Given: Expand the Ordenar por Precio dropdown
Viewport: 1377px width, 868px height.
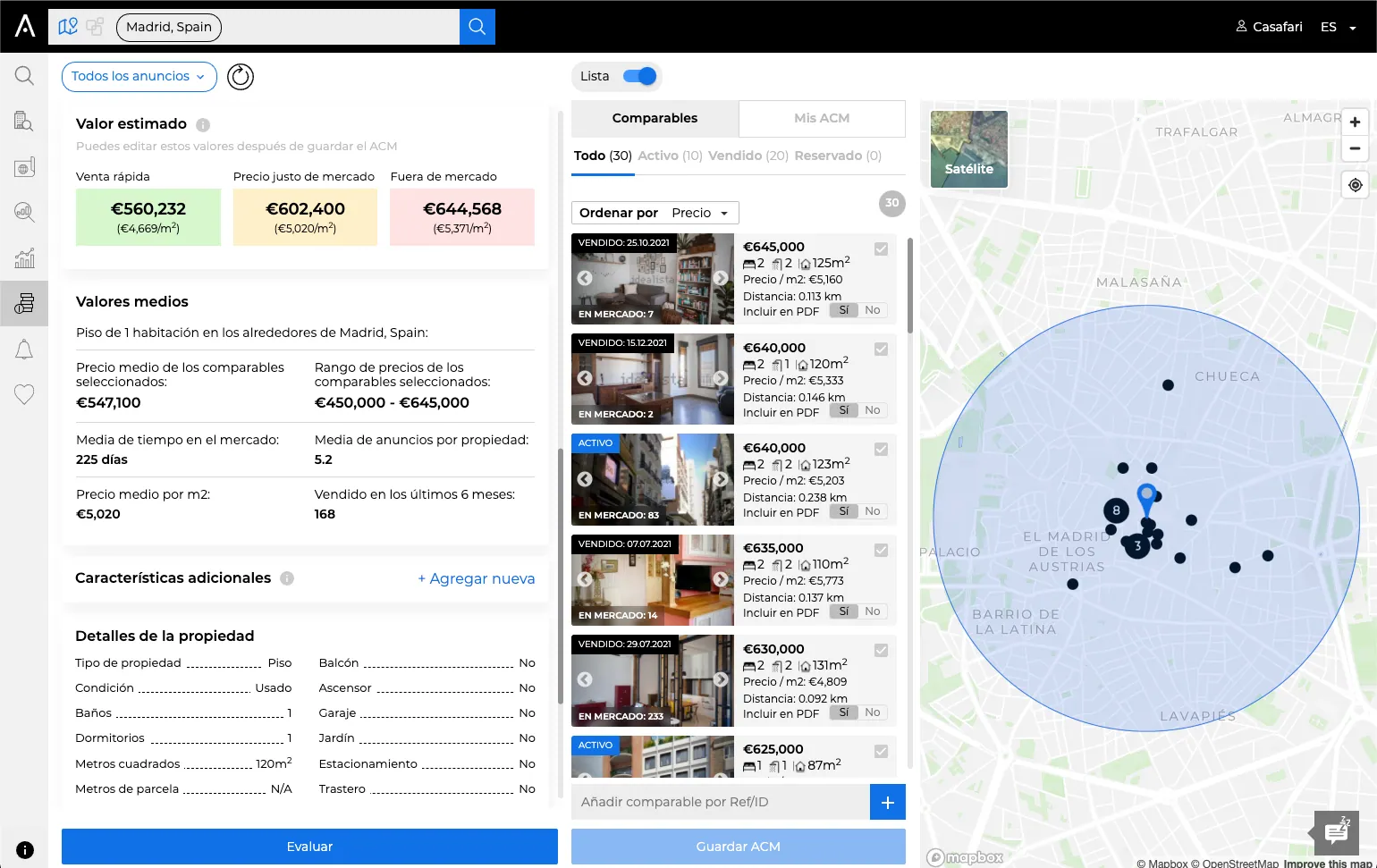Looking at the screenshot, I should [x=655, y=213].
